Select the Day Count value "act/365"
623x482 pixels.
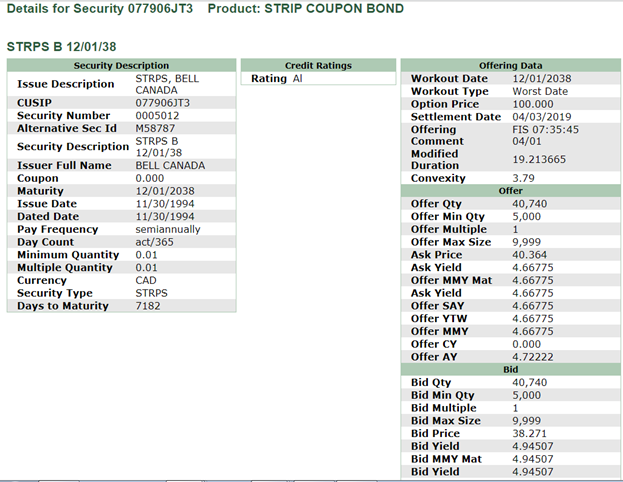tap(154, 242)
